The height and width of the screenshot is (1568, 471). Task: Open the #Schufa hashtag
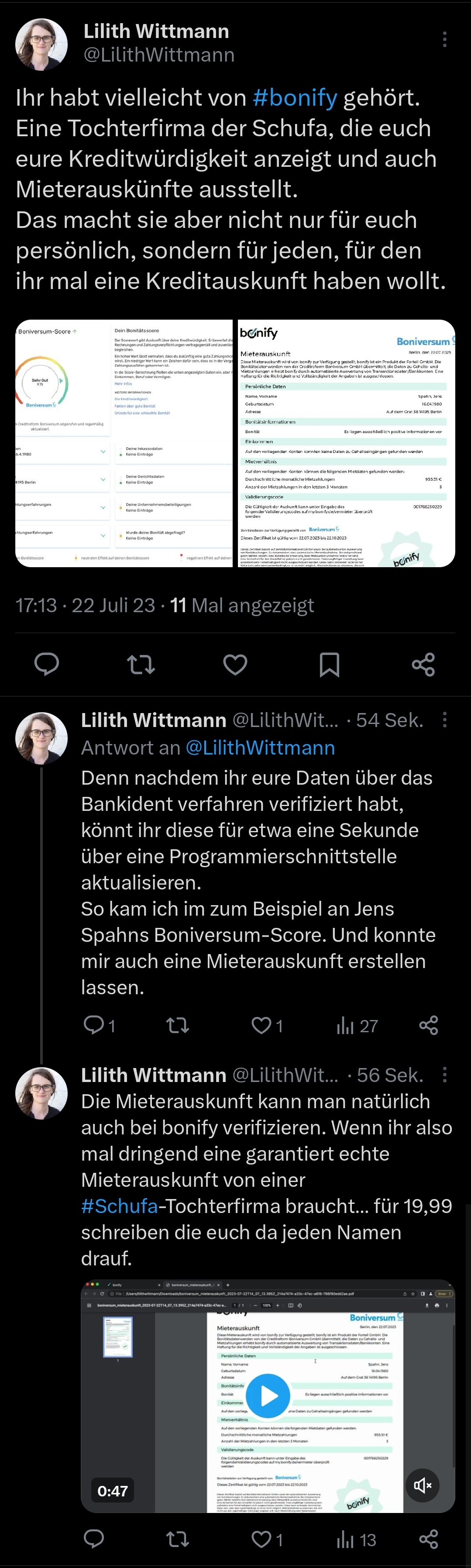[x=120, y=1206]
